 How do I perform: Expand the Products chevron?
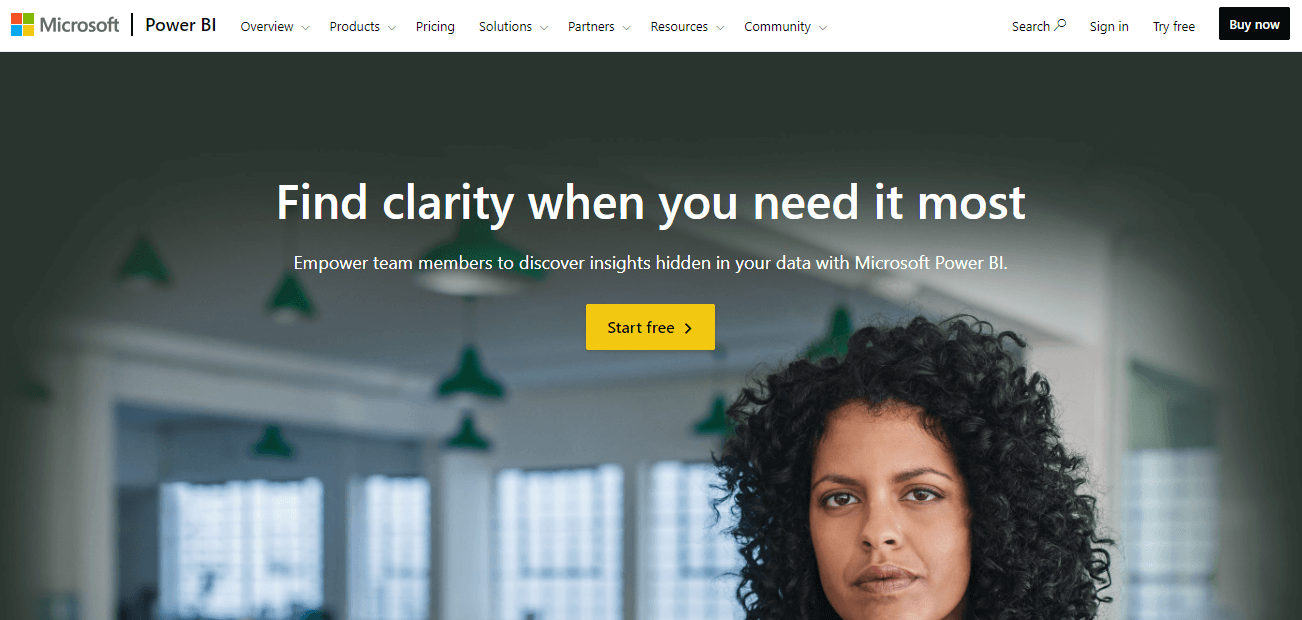[392, 27]
